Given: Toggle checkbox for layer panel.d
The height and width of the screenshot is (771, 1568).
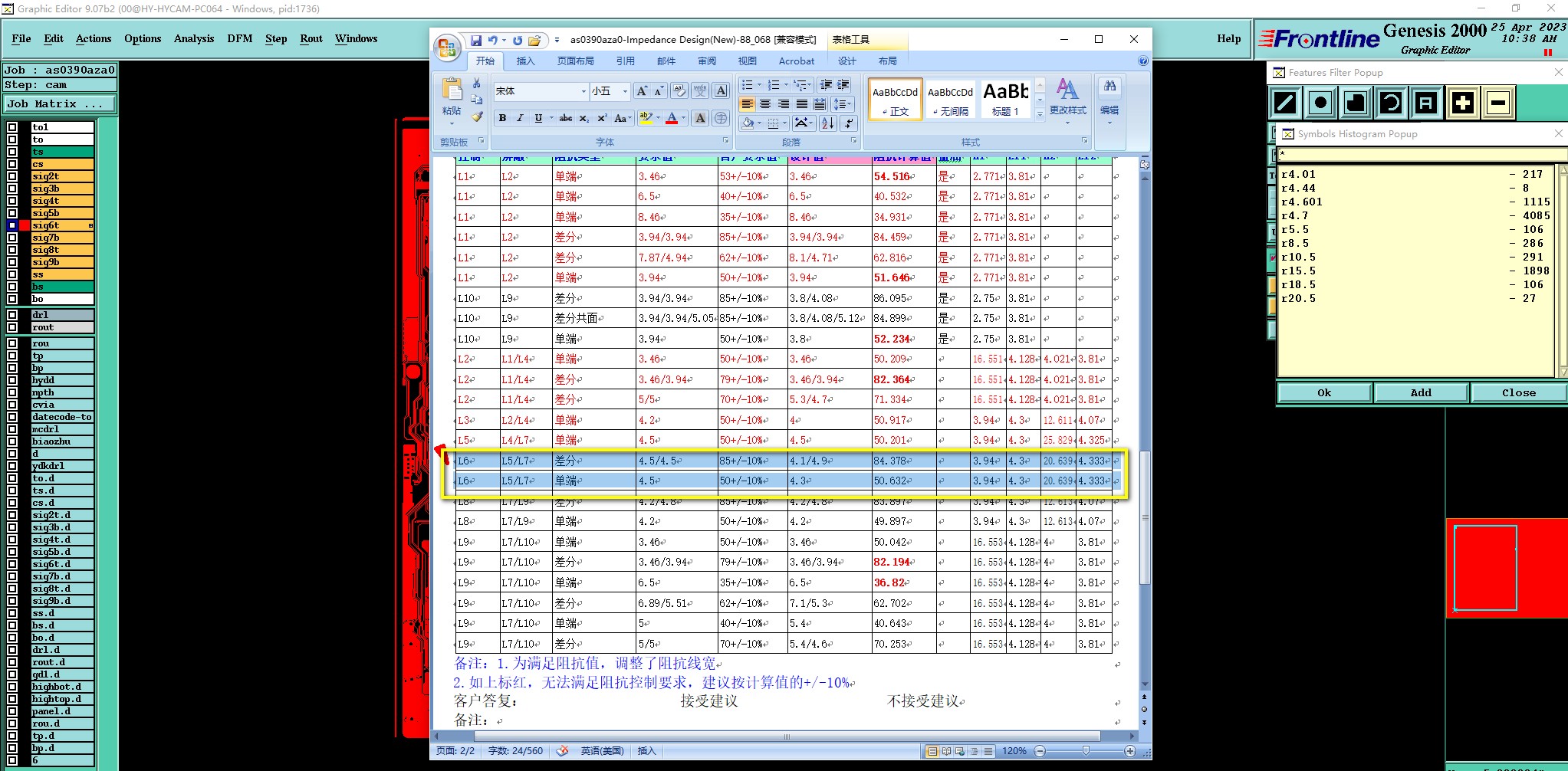Looking at the screenshot, I should (12, 711).
